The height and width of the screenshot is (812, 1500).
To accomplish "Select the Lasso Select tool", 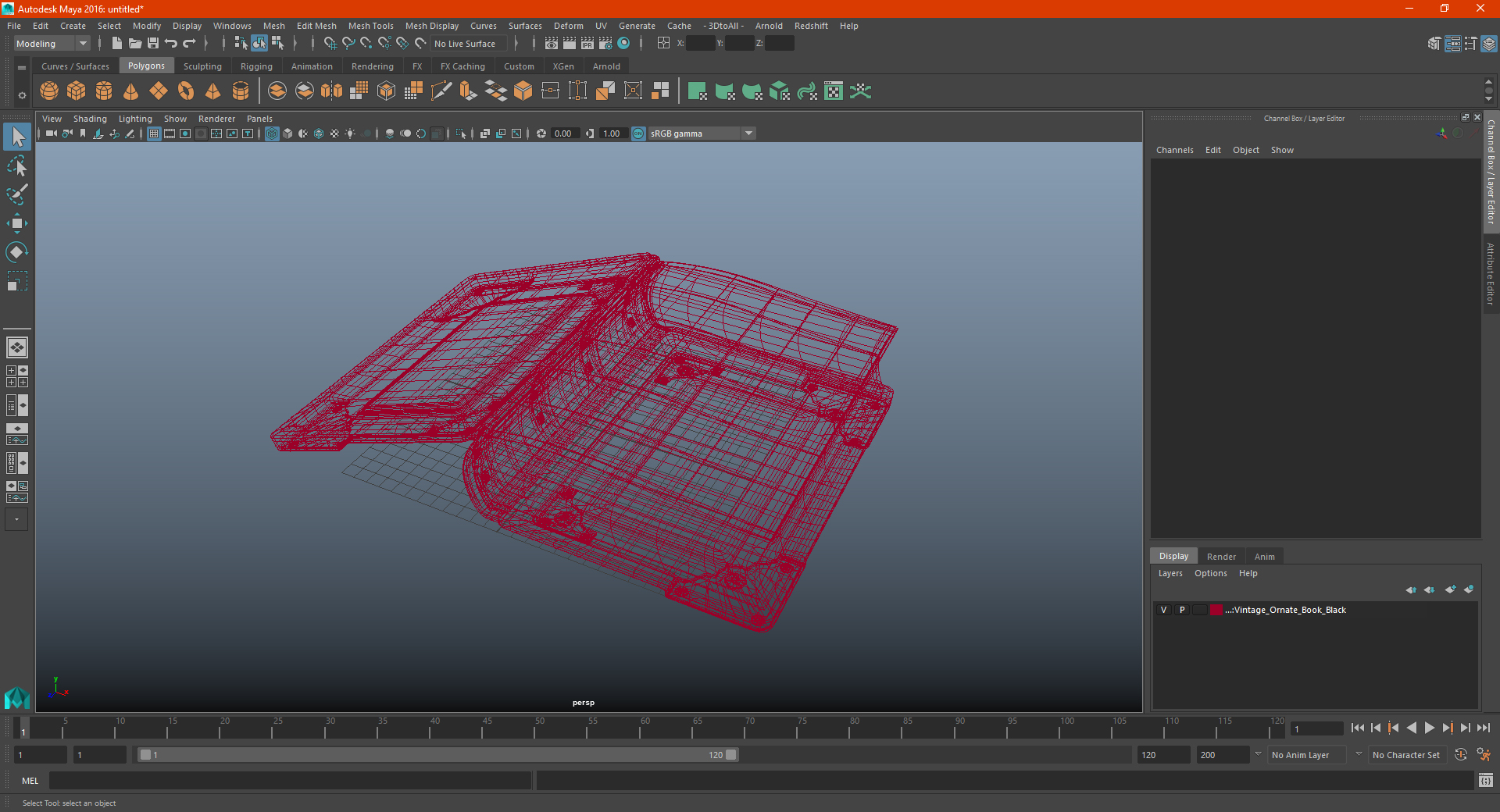I will tap(17, 166).
